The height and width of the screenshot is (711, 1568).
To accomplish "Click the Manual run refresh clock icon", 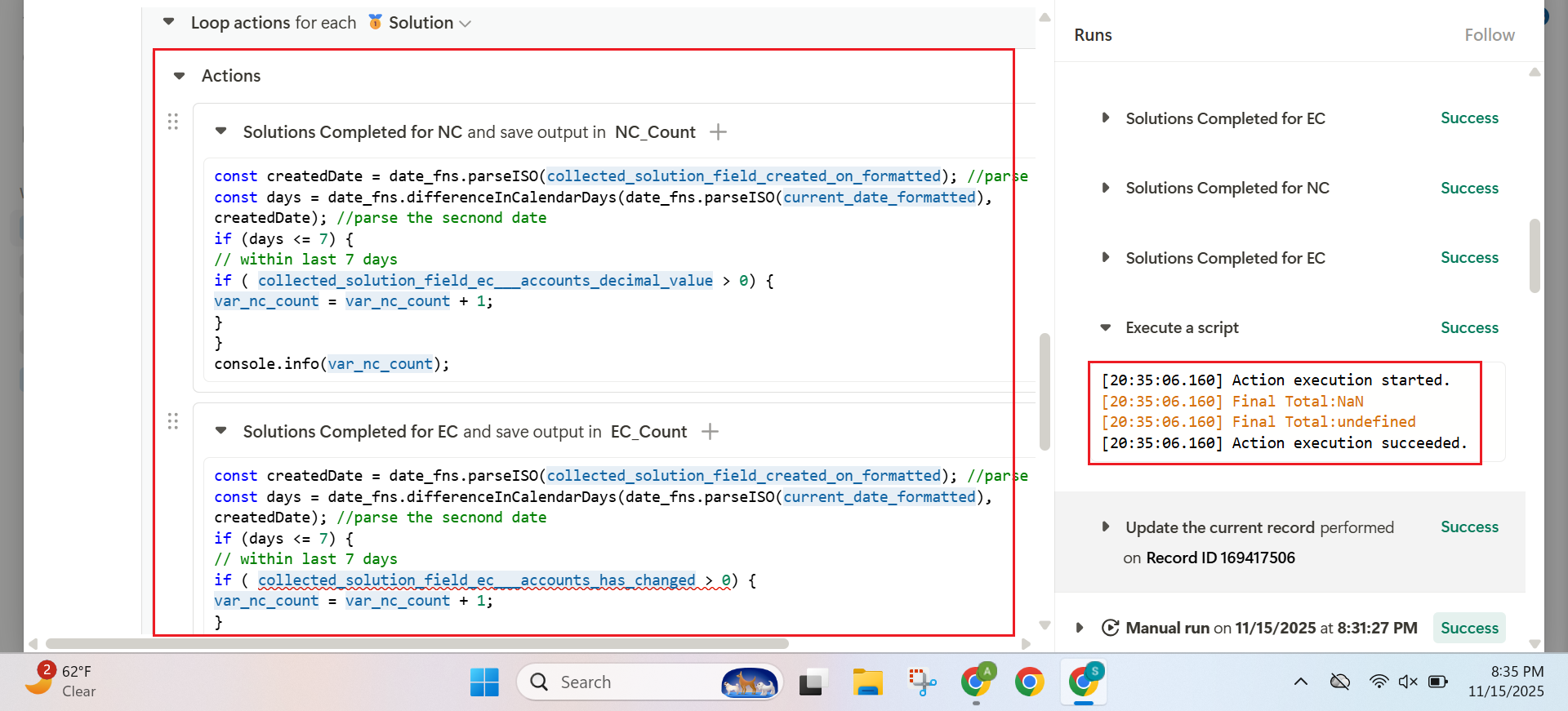I will point(1110,628).
